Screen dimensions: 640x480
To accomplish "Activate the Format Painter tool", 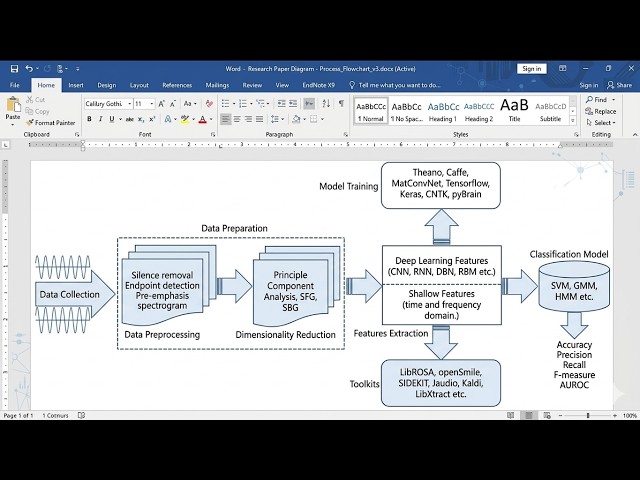I will click(50, 122).
